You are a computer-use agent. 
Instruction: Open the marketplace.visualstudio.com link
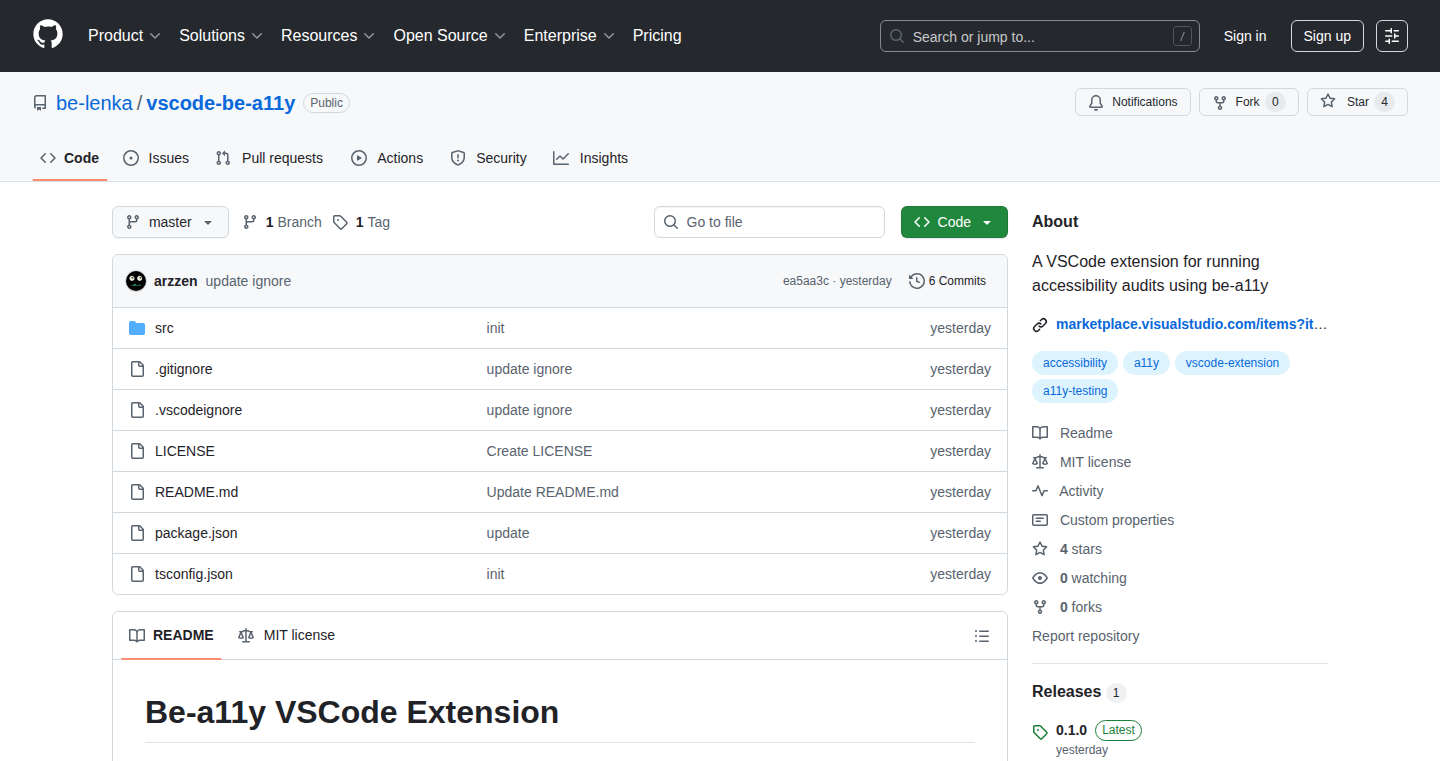coord(1191,324)
